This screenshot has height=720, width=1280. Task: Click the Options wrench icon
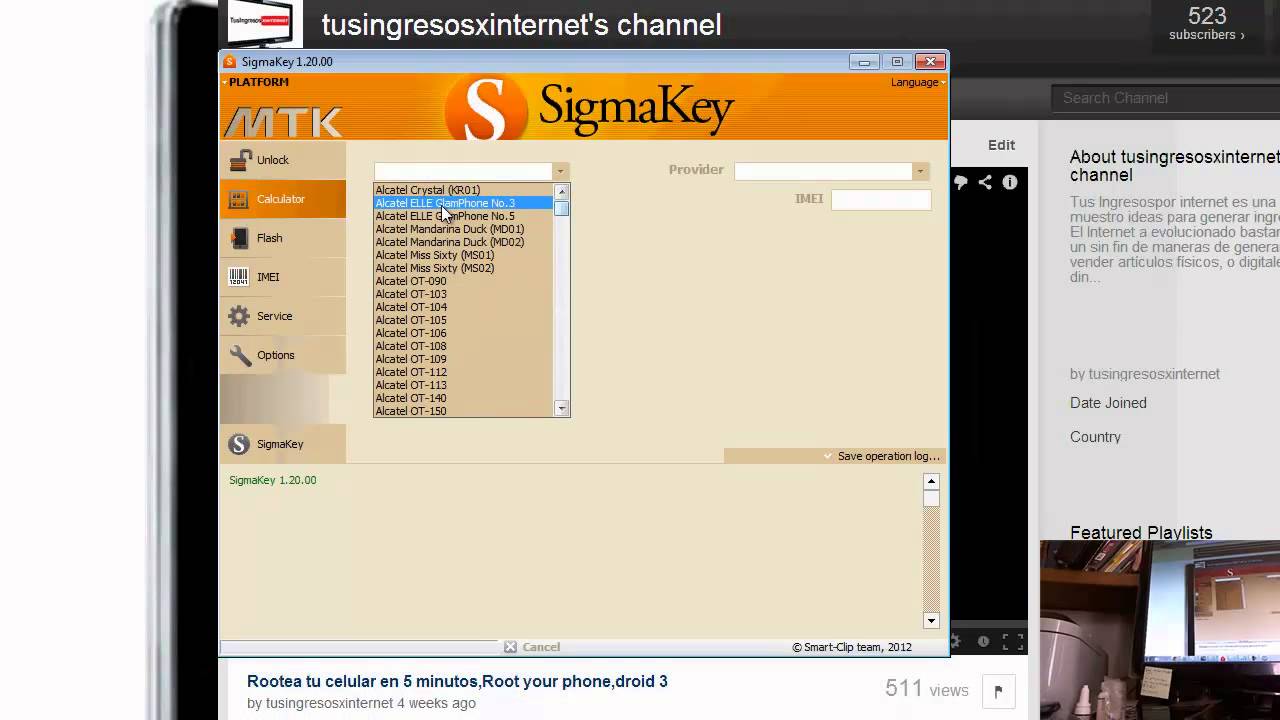click(239, 355)
